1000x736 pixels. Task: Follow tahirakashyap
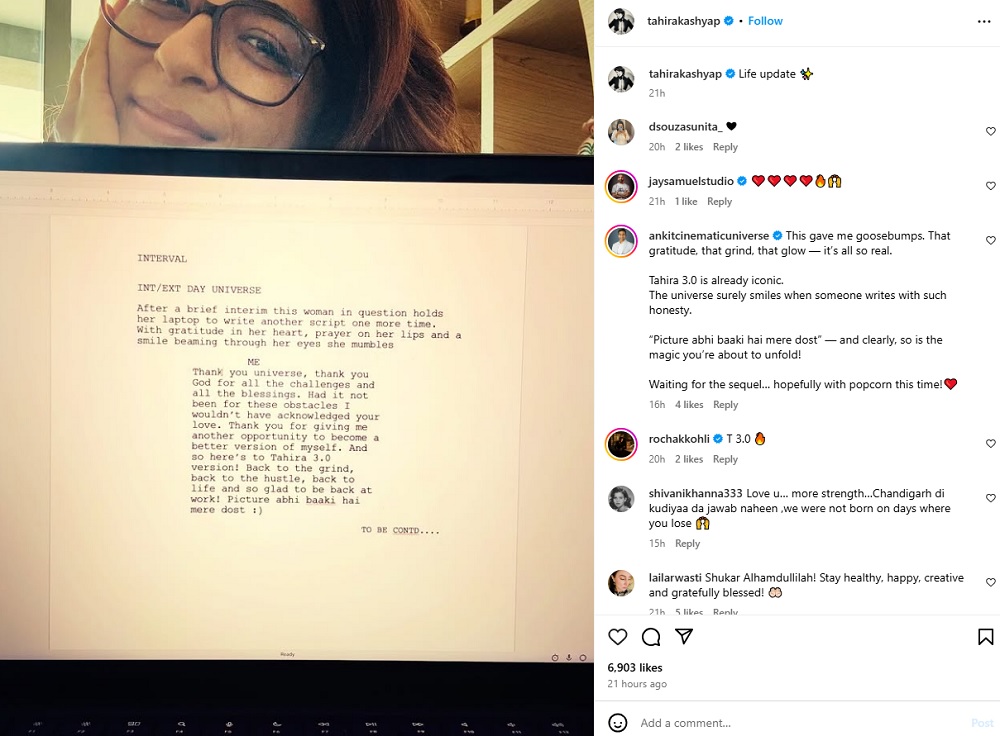point(765,21)
